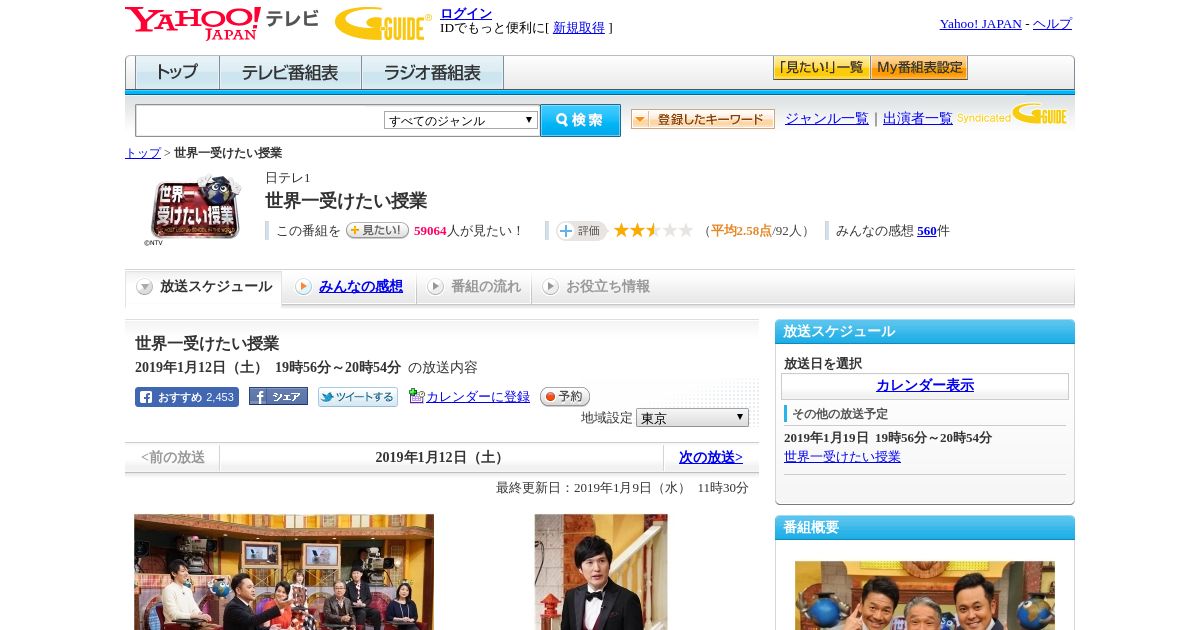Open the 560 reviews count link
Screen dimensions: 1200x630
pos(927,231)
